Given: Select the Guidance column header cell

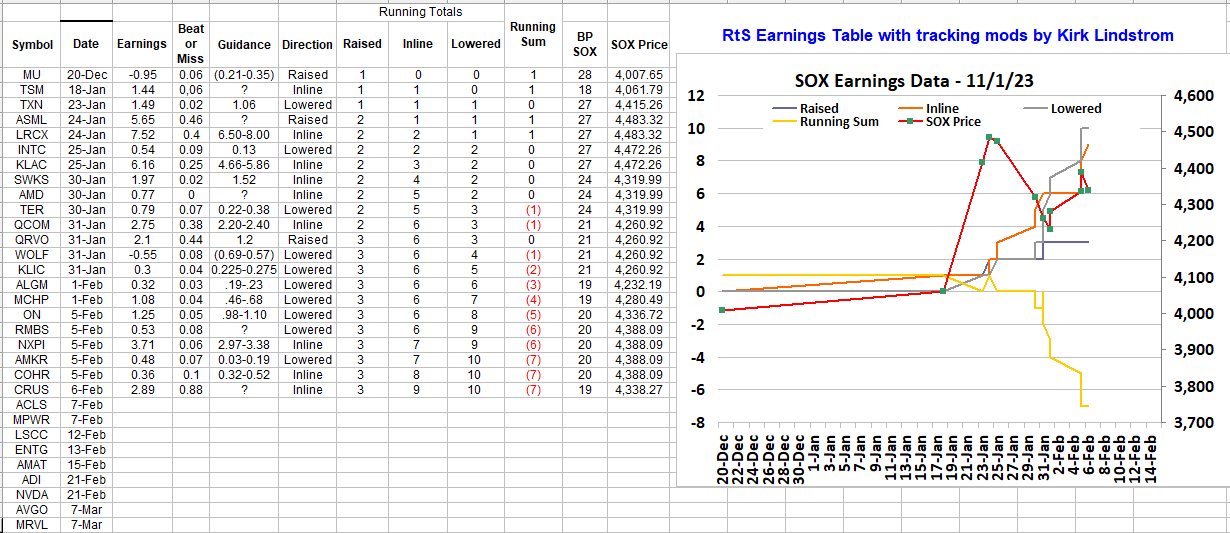Looking at the screenshot, I should tap(244, 44).
